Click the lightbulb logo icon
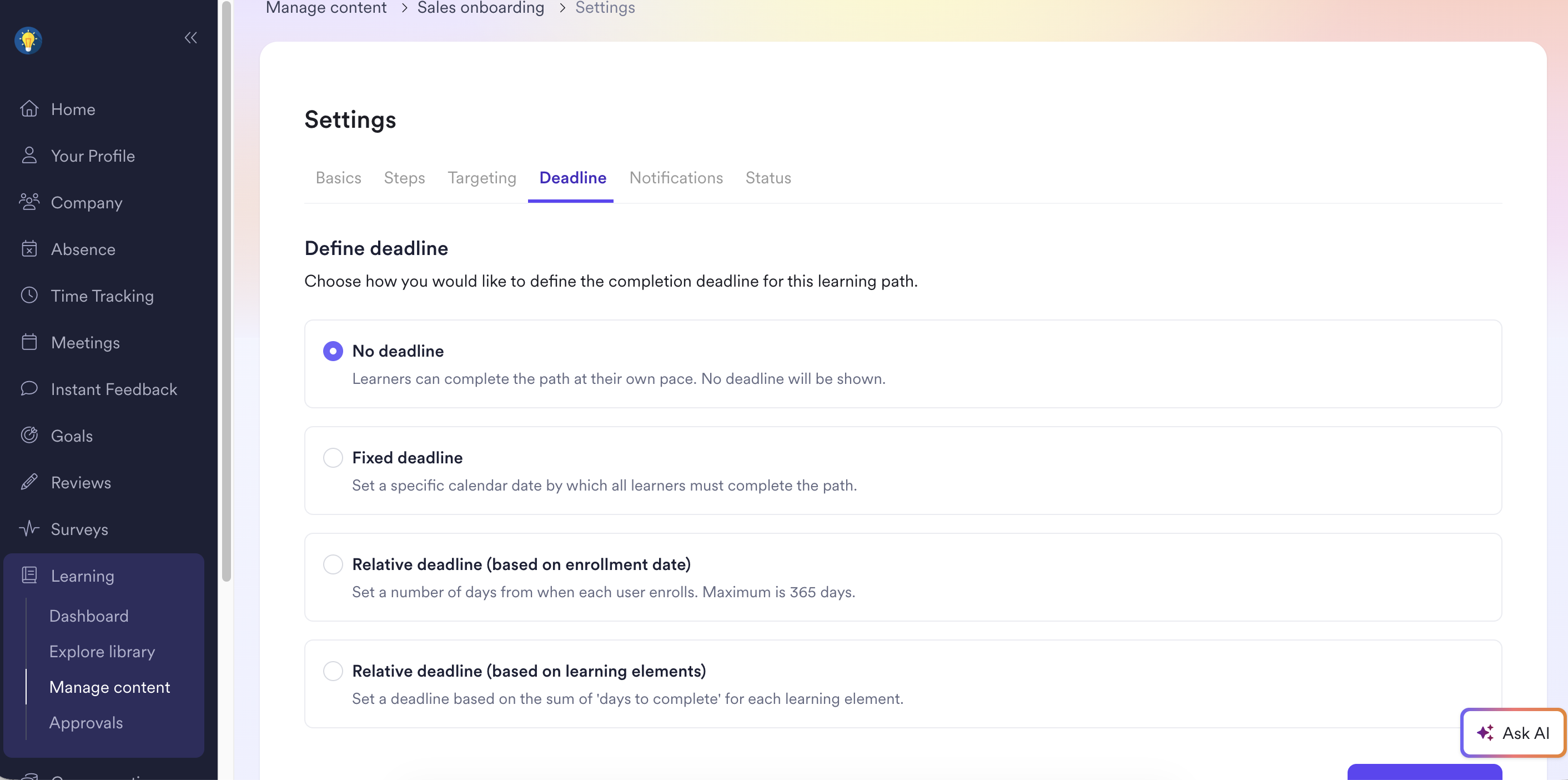1568x780 pixels. (28, 40)
